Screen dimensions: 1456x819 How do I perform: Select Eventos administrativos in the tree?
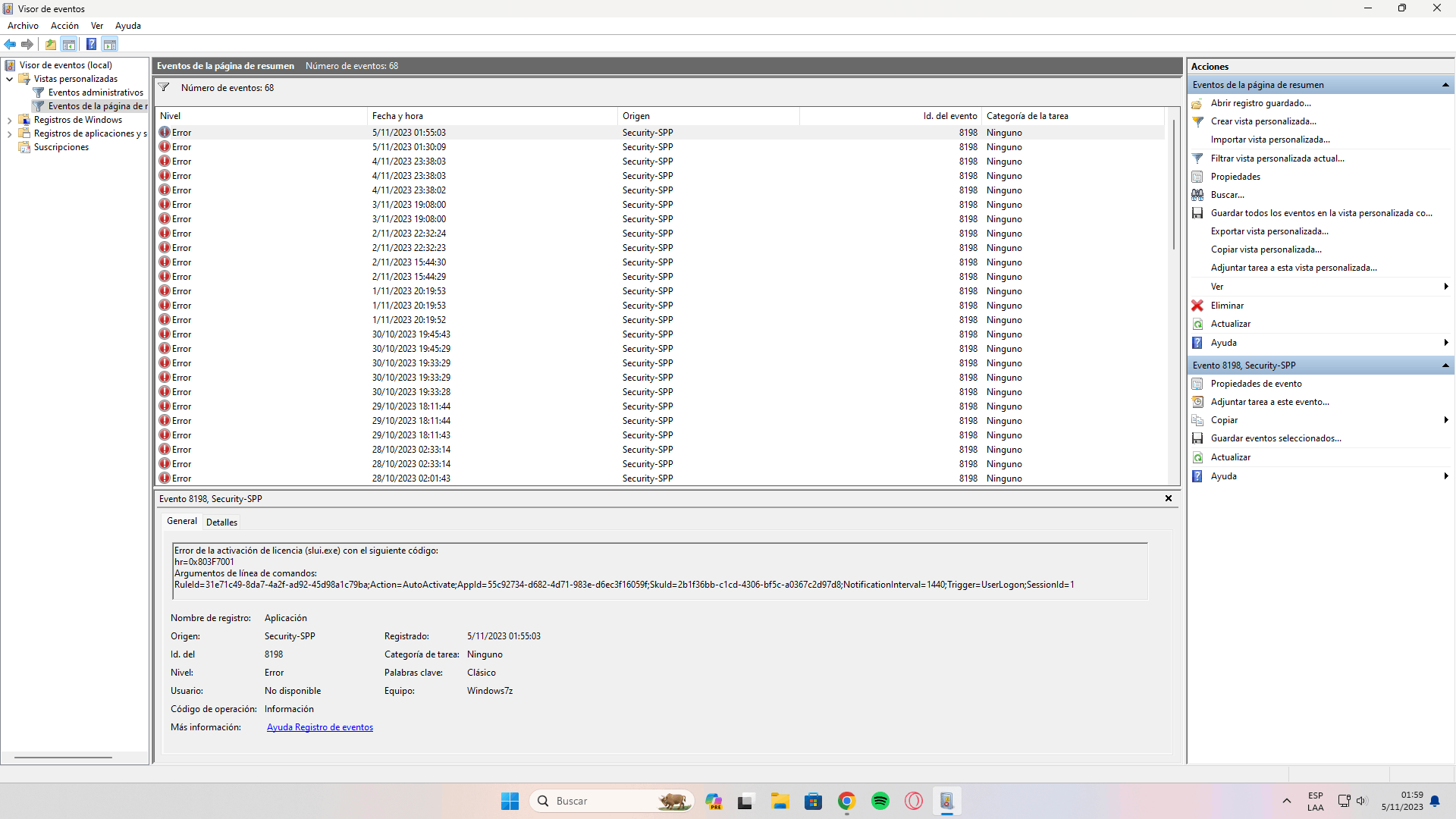click(x=96, y=93)
